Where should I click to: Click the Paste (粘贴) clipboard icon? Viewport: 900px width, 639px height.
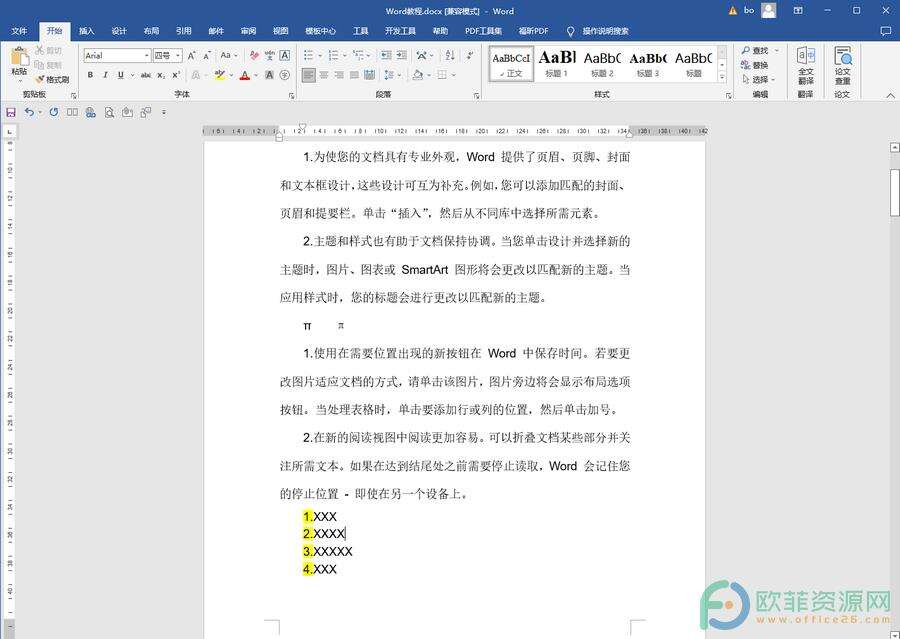[x=19, y=56]
